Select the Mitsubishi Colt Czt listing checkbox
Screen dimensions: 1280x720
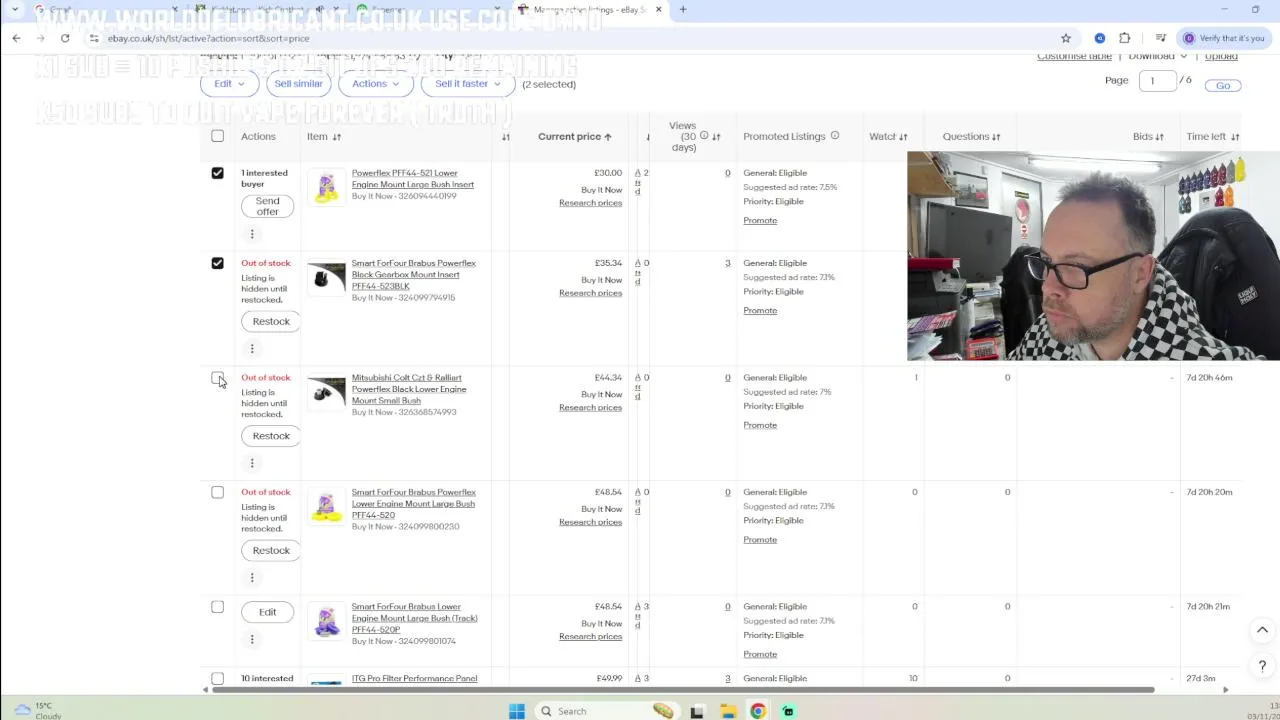[217, 378]
